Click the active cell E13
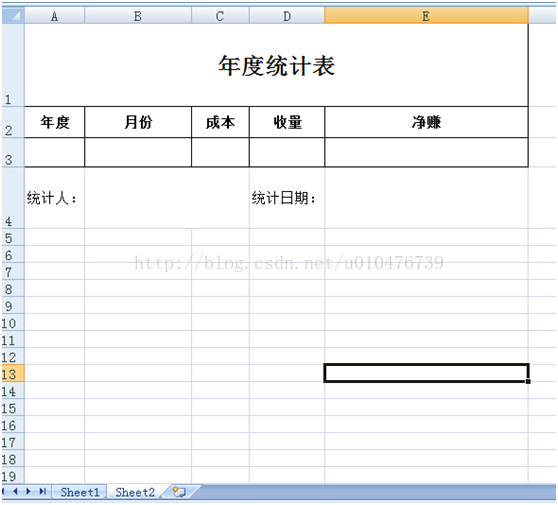 click(x=426, y=373)
